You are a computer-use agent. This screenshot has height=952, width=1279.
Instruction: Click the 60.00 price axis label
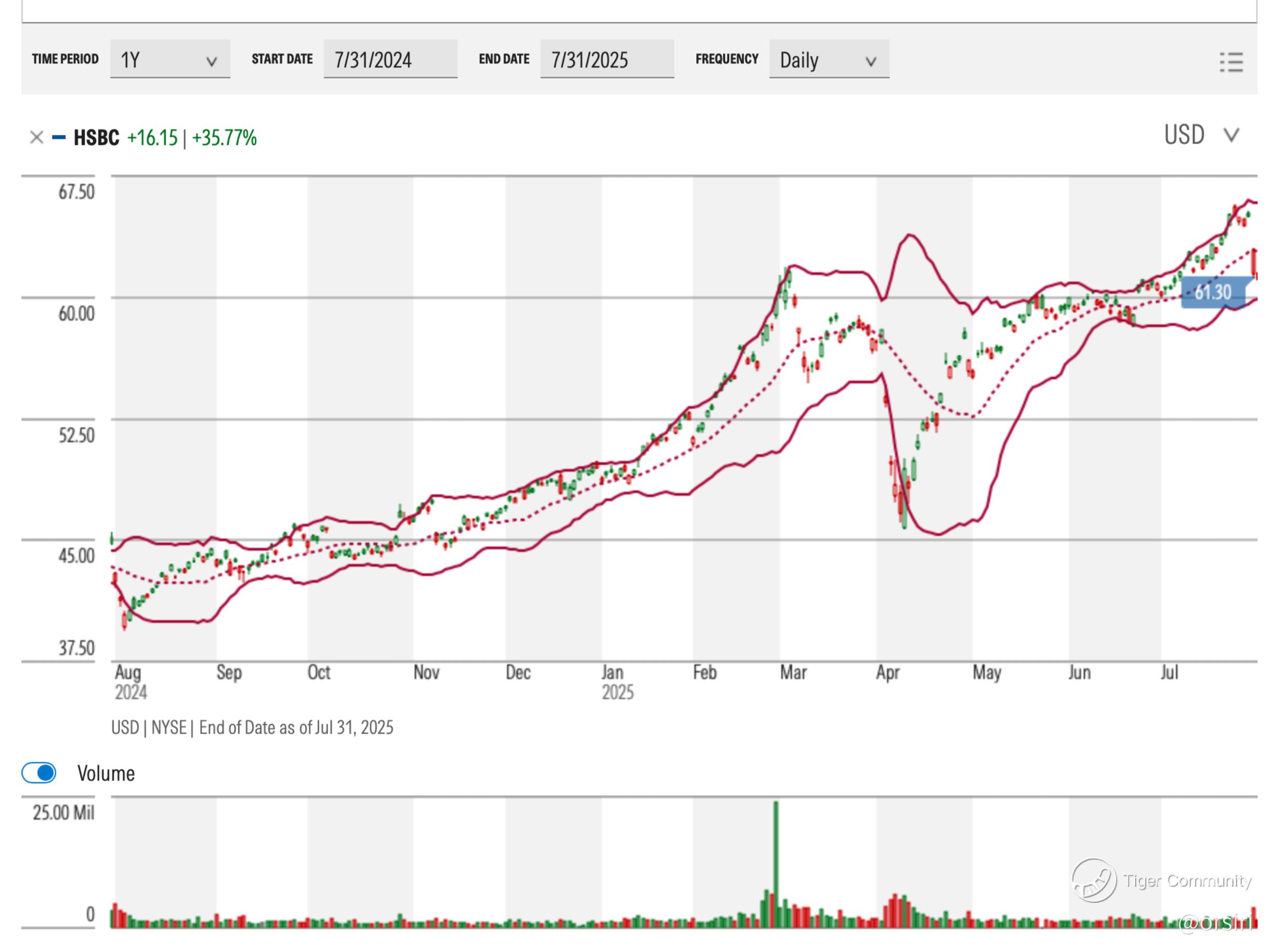coord(76,313)
